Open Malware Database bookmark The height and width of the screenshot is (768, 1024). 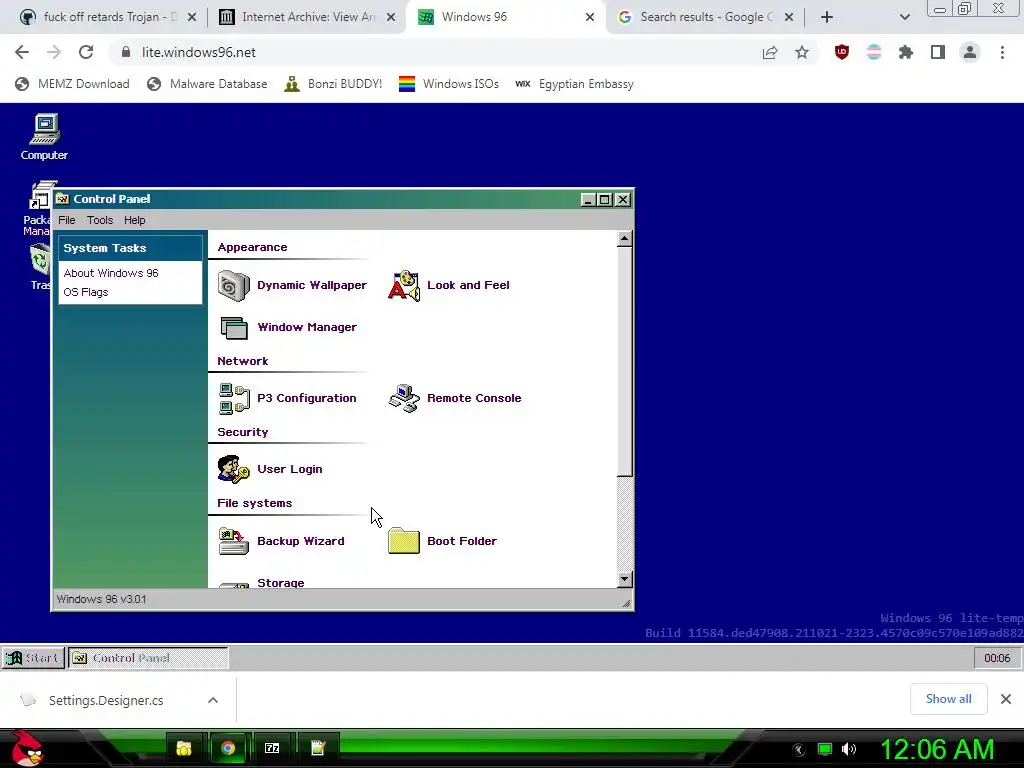click(x=207, y=84)
